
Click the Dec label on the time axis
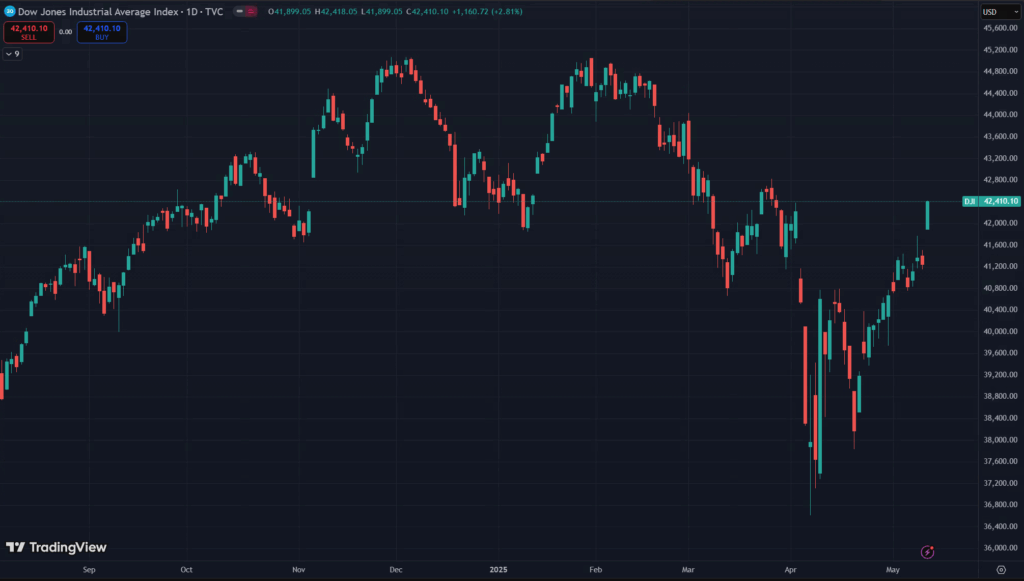(x=396, y=570)
